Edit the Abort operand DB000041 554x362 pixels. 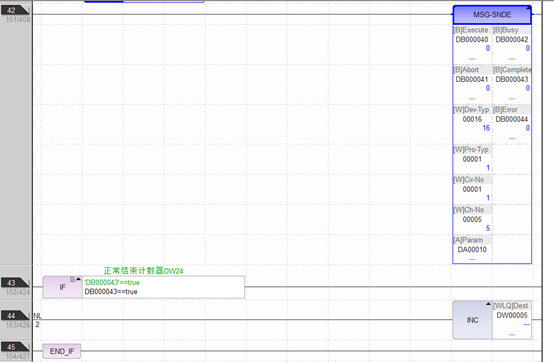click(472, 79)
